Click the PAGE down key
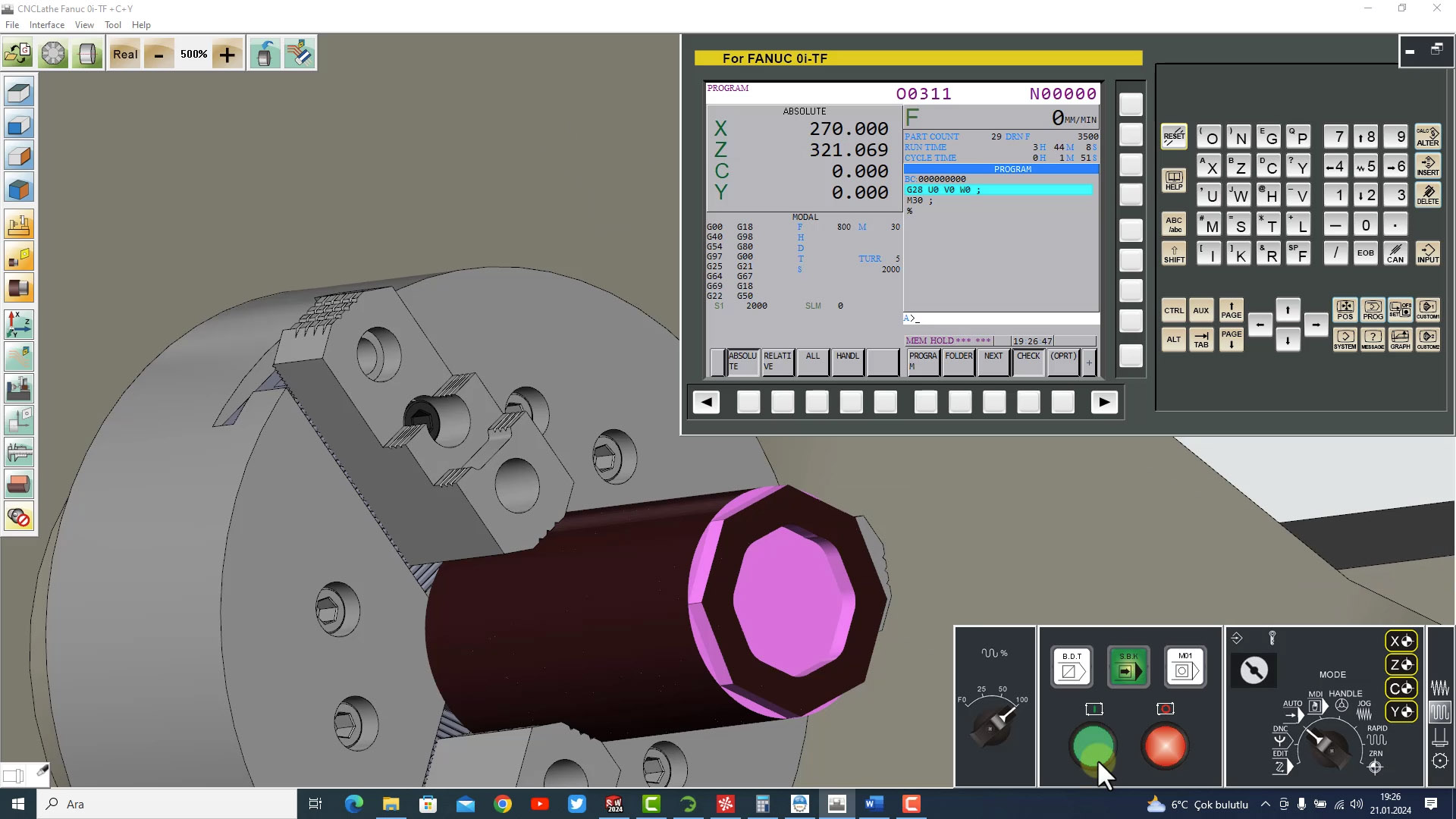Image resolution: width=1456 pixels, height=819 pixels. tap(1231, 339)
